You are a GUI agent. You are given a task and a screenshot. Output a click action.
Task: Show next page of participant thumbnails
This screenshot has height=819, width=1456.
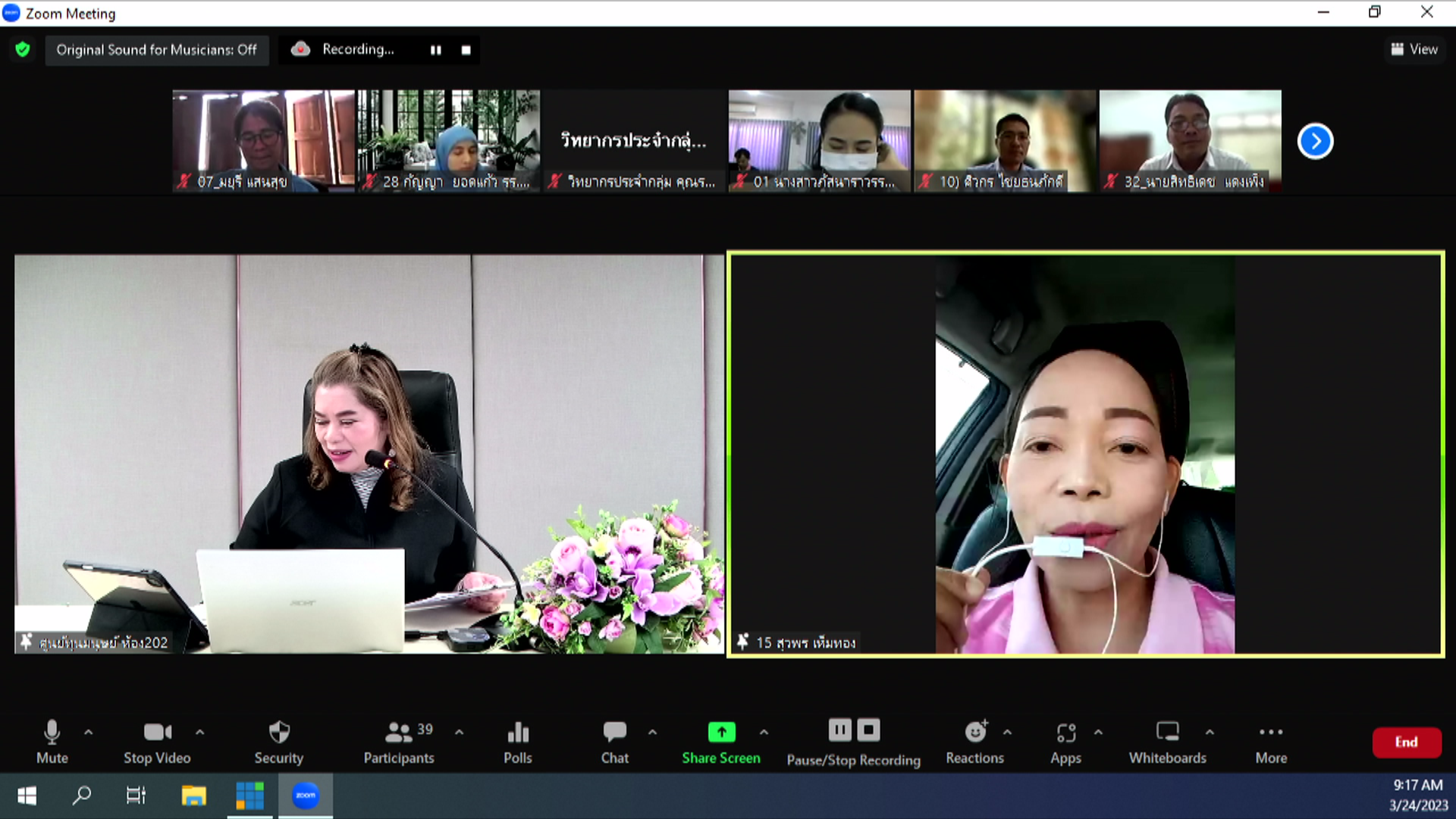1315,141
